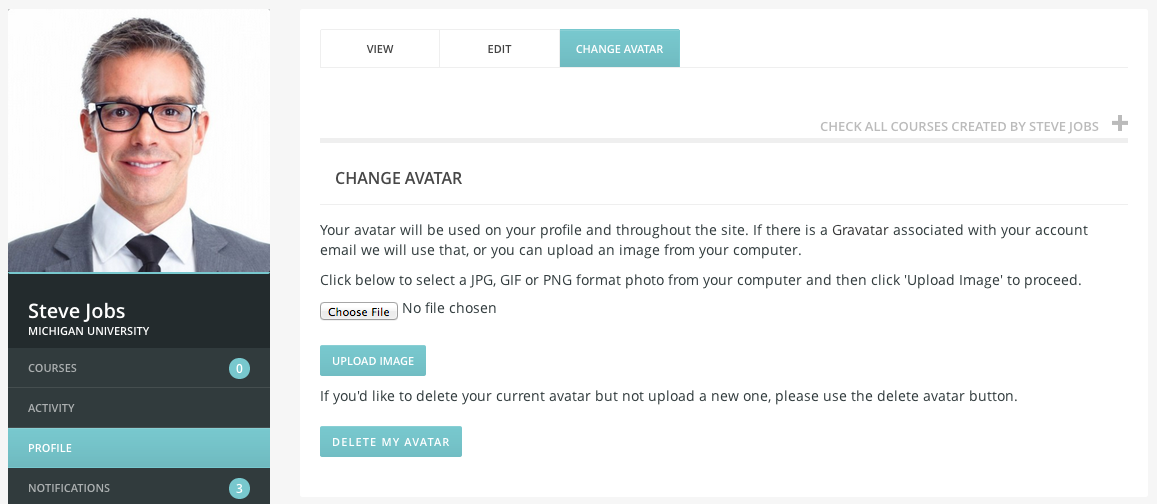Click the profile avatar photo
Screen dimensions: 1157x504
[x=139, y=141]
